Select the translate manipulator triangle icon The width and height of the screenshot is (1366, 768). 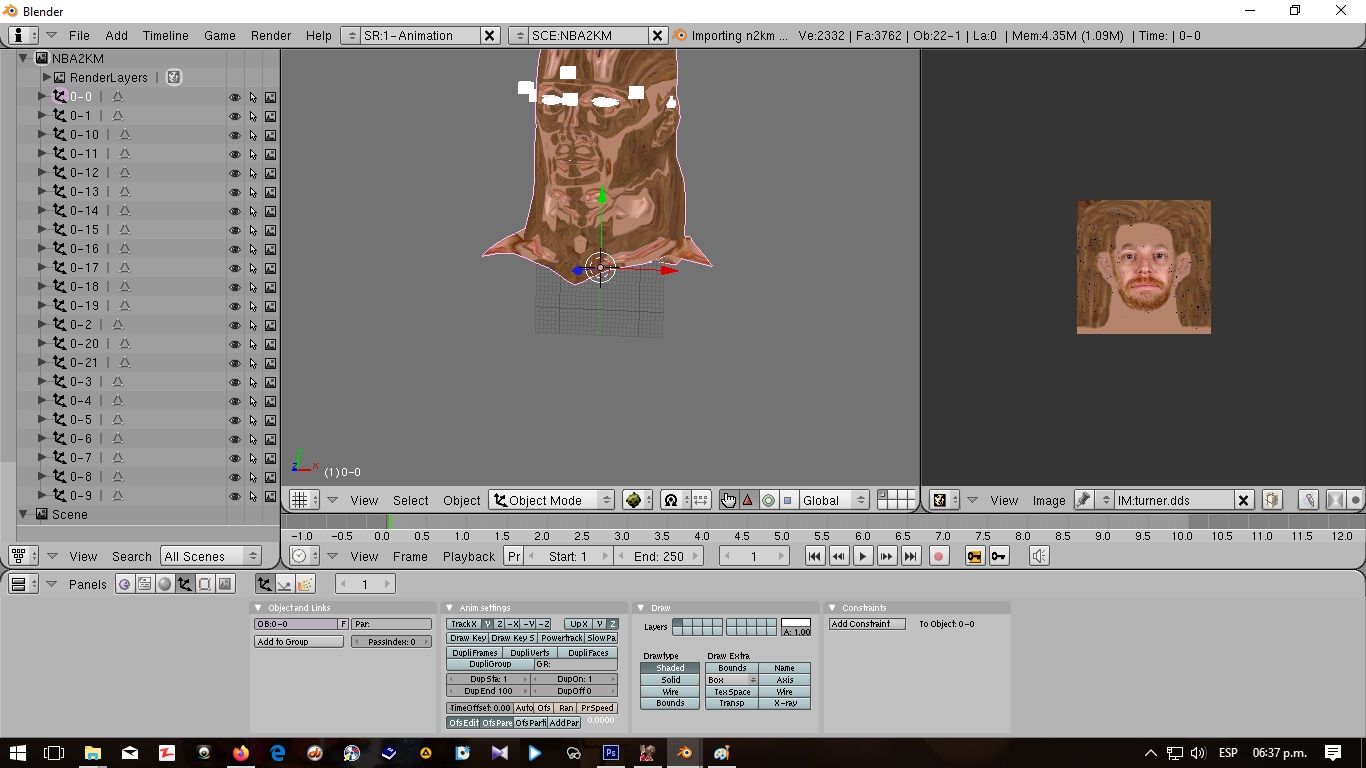(x=747, y=500)
